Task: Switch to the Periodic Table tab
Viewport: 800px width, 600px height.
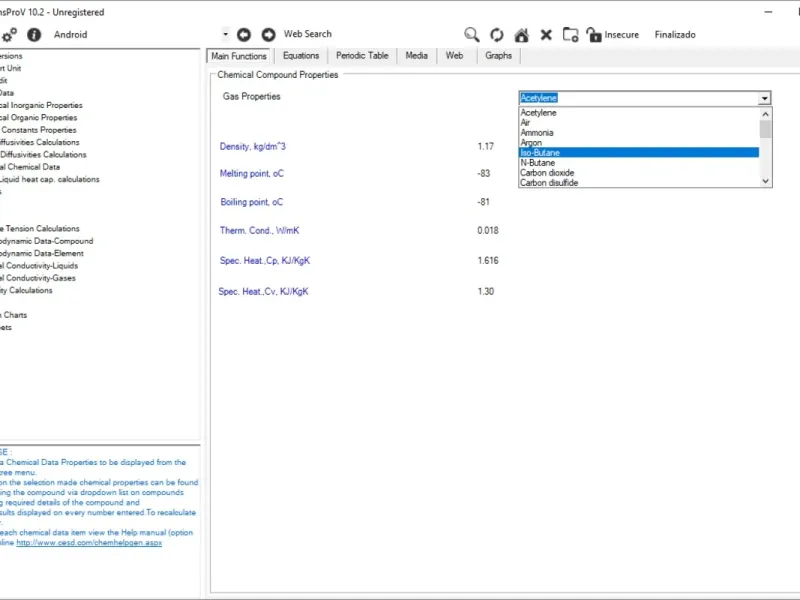Action: pos(362,56)
